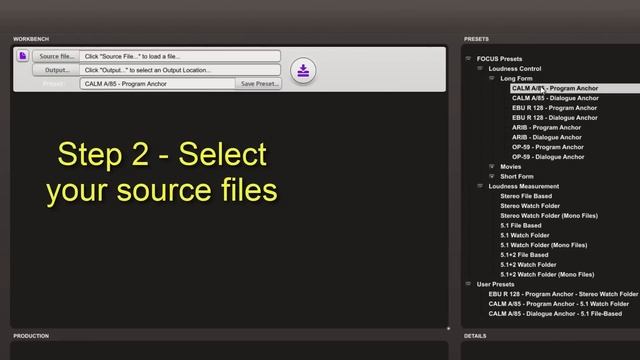The height and width of the screenshot is (360, 640).
Task: Click the purple document icon in Workbench
Action: pos(23,56)
